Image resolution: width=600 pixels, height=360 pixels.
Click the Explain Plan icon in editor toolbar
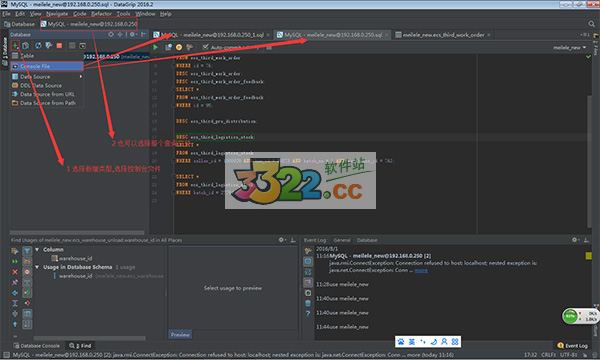tap(168, 47)
